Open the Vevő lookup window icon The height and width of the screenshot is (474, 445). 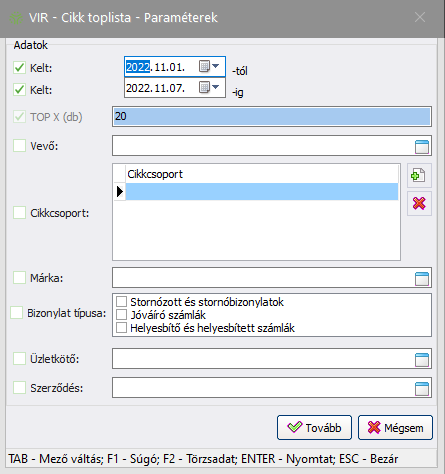422,147
